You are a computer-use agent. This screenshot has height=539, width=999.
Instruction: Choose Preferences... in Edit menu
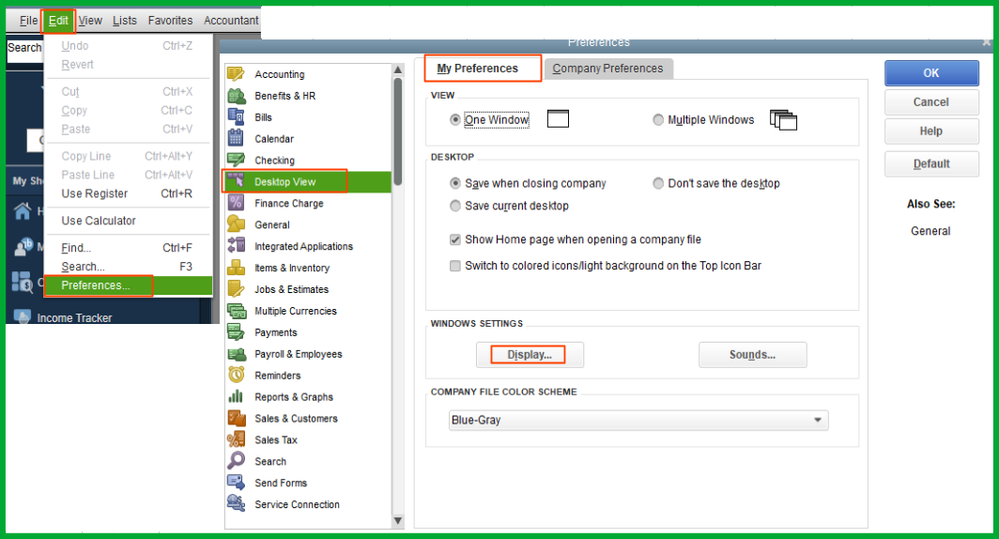128,285
